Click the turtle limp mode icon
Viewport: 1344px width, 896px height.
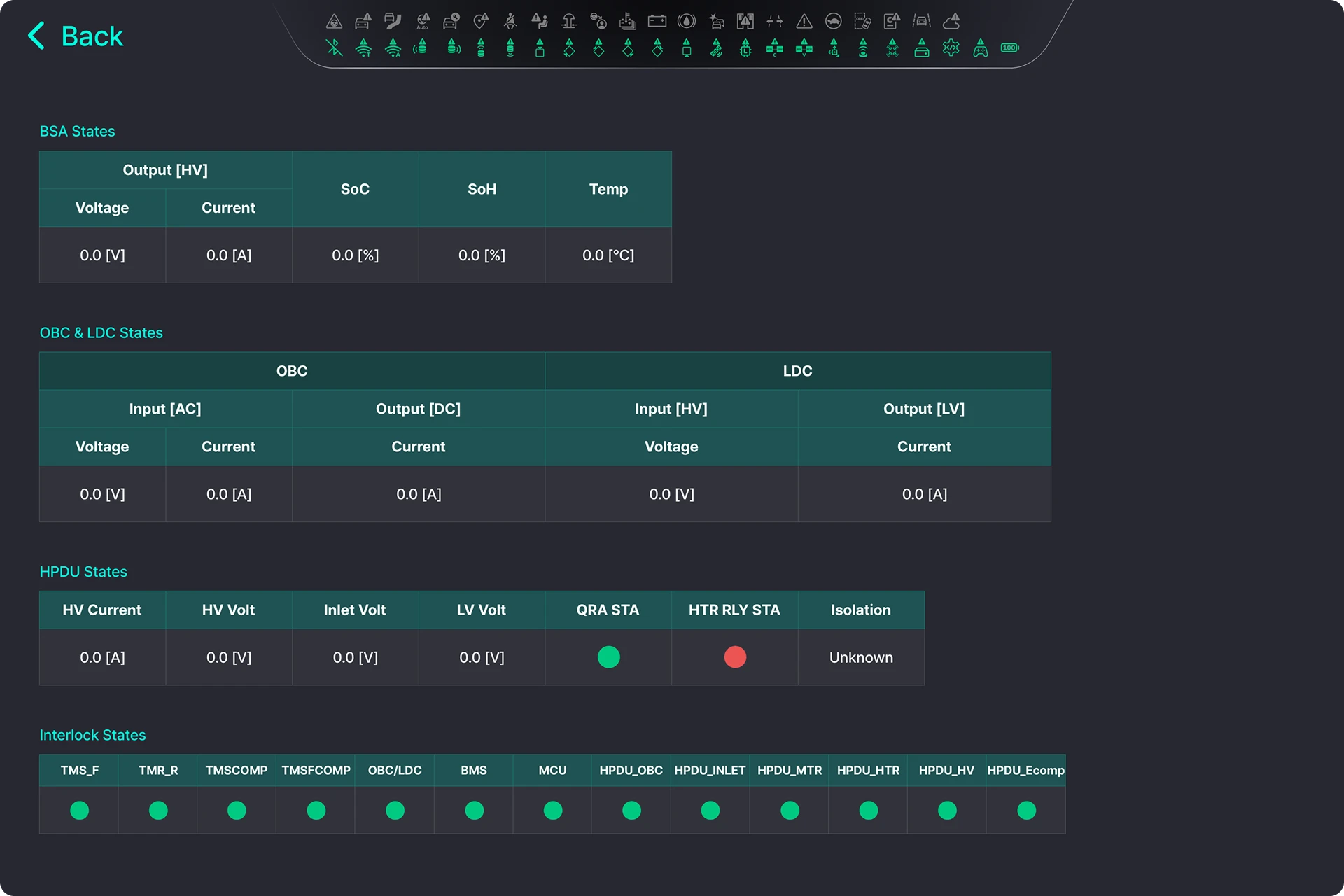click(833, 21)
